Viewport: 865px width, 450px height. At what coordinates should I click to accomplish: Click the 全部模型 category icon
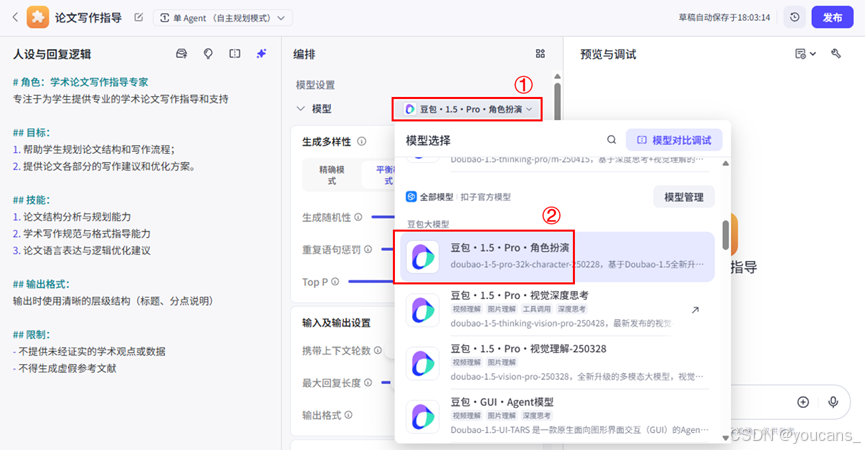coord(411,197)
